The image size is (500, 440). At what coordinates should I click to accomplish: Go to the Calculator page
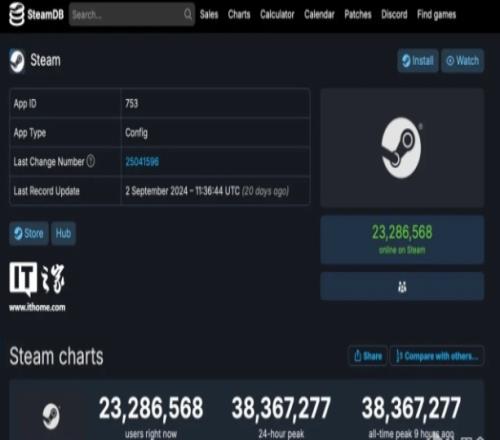point(277,14)
